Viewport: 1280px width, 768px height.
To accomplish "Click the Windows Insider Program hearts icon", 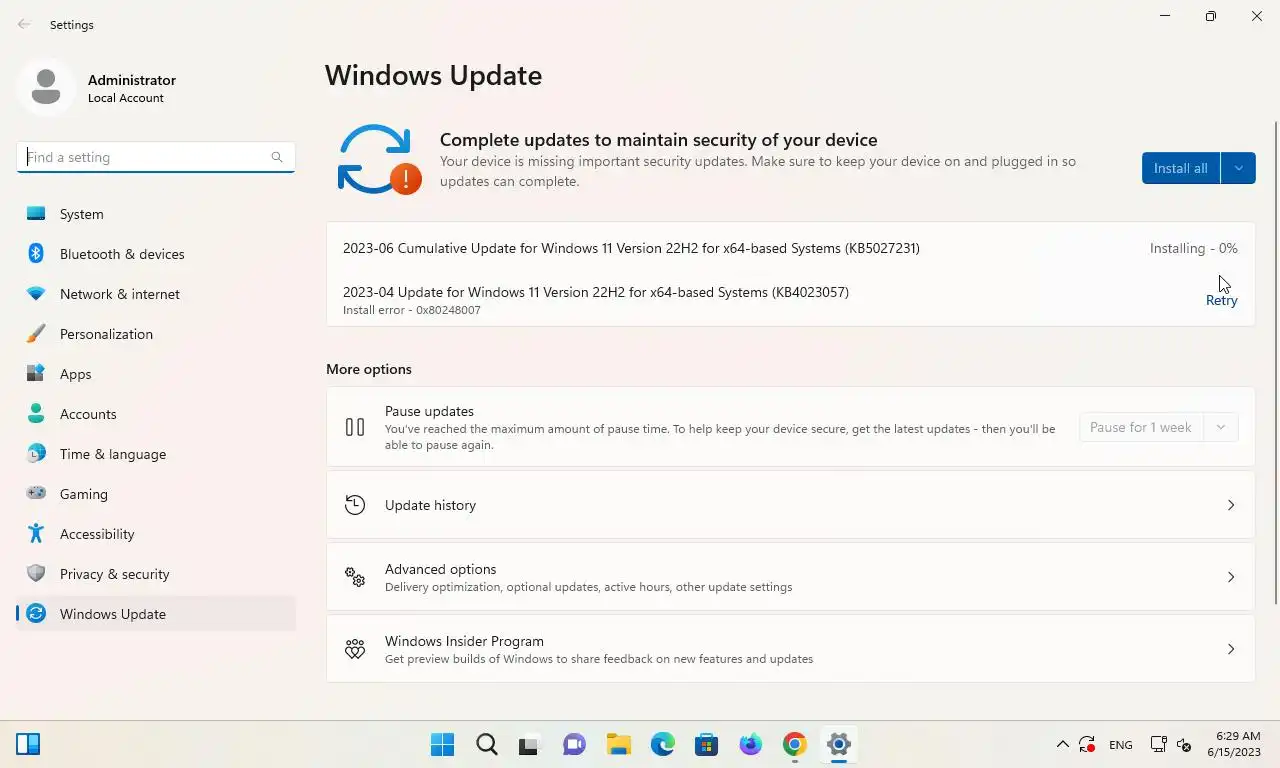I will 355,649.
